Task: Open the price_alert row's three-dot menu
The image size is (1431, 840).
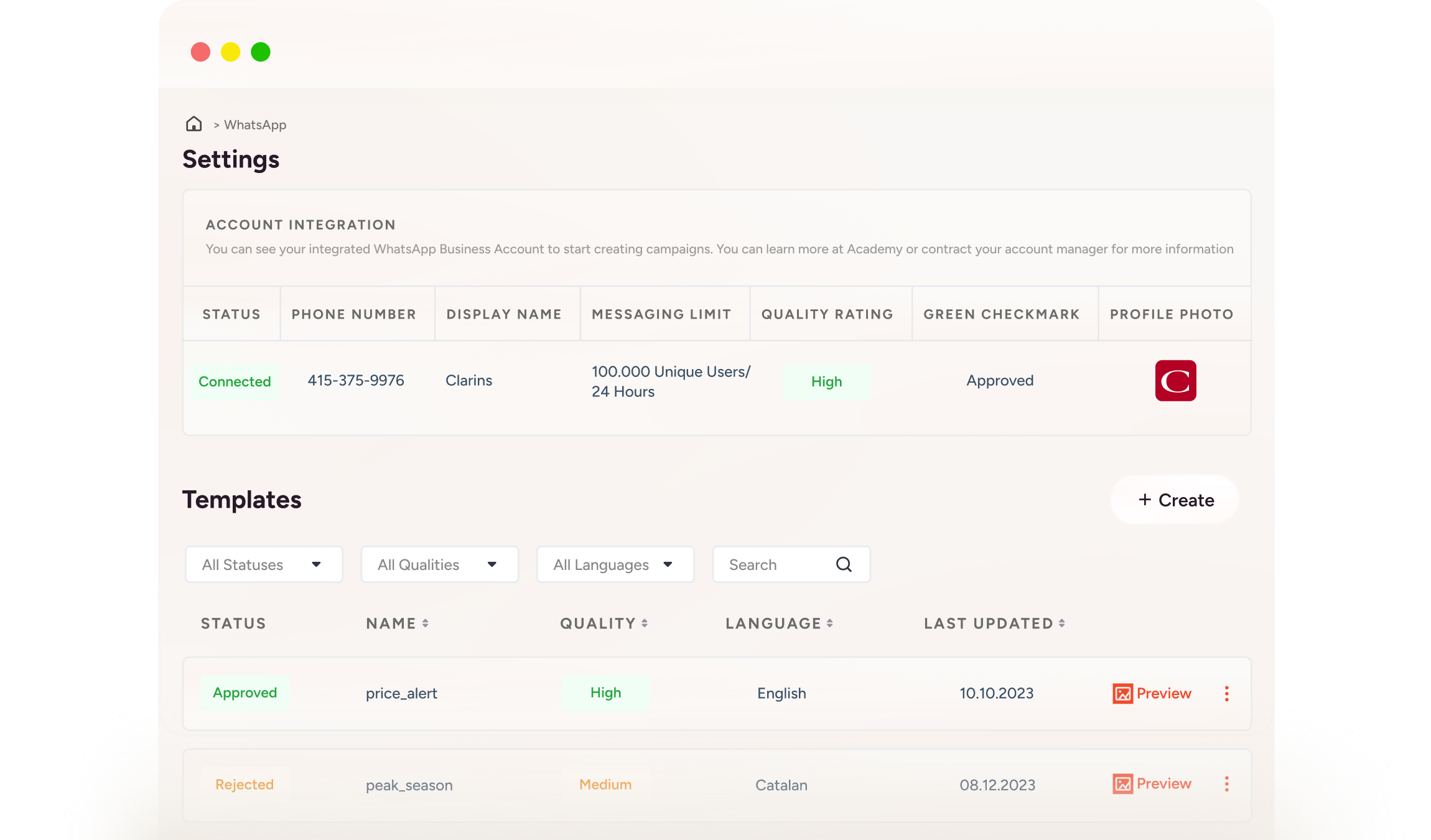Action: [x=1226, y=694]
